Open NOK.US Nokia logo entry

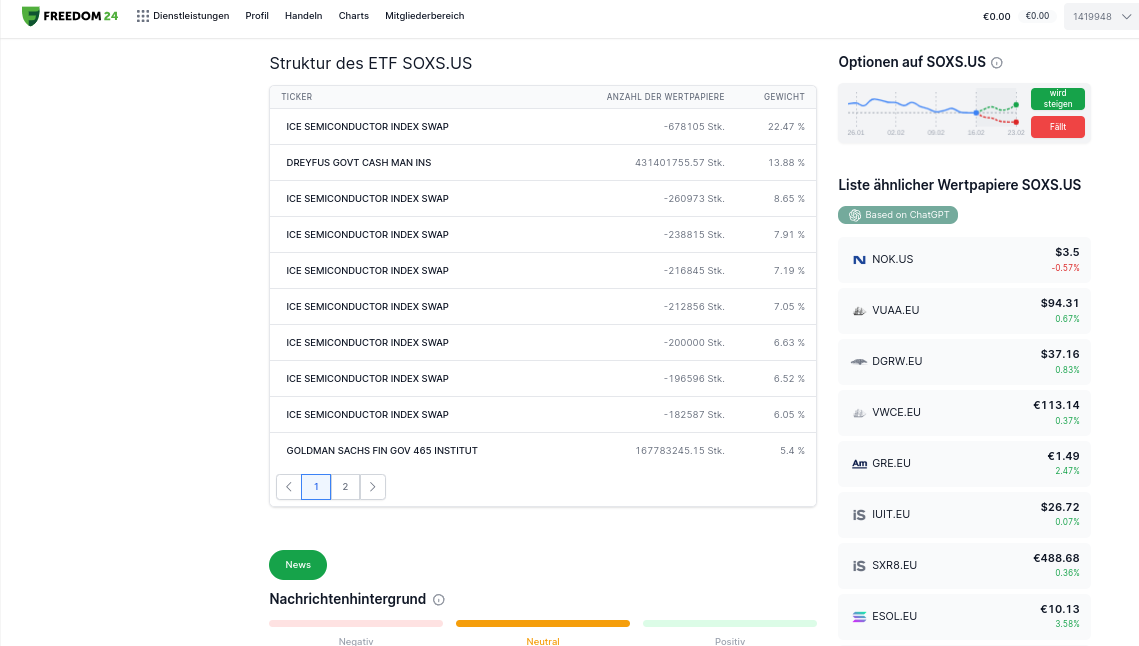(x=965, y=259)
